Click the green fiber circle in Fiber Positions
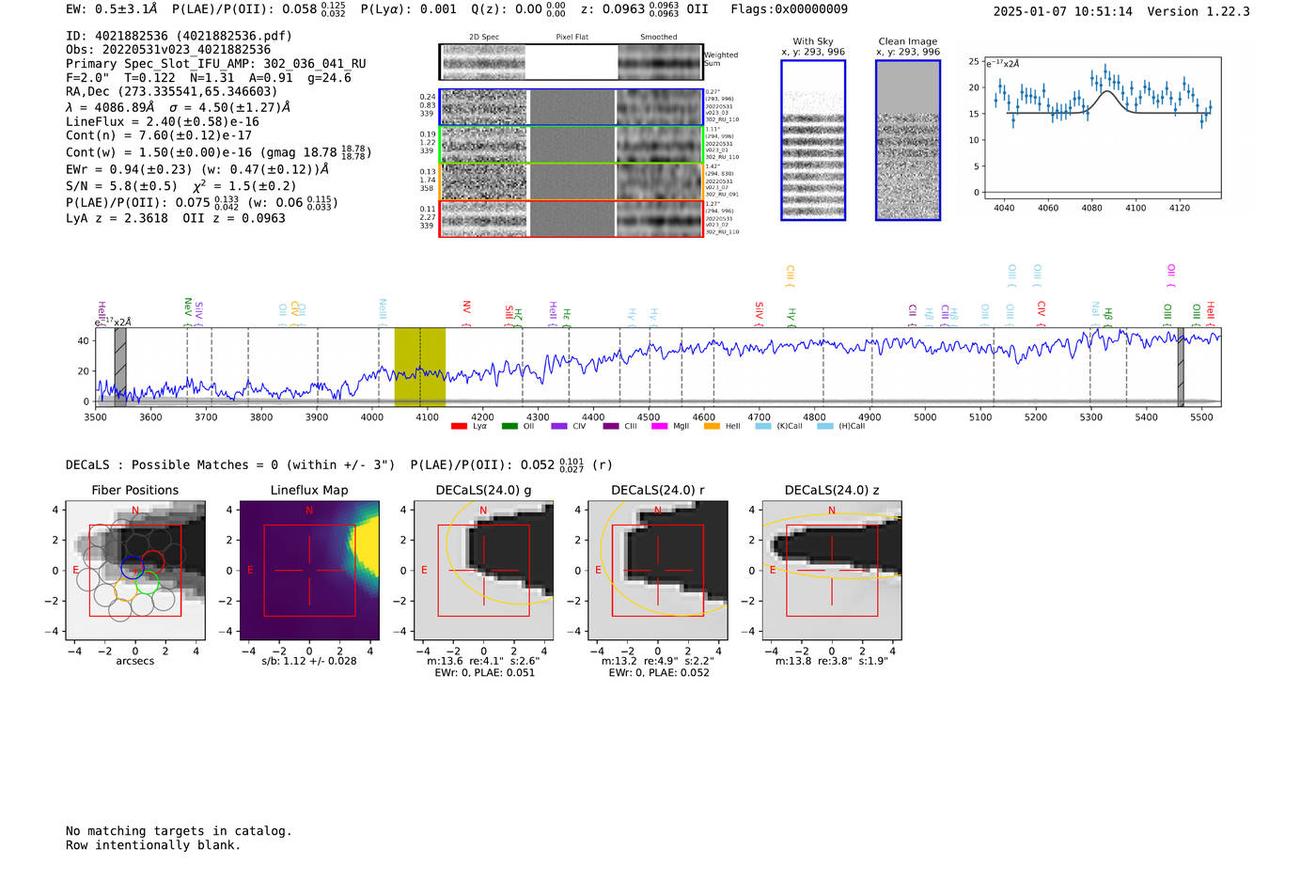Image resolution: width=1316 pixels, height=896 pixels. coord(147,583)
